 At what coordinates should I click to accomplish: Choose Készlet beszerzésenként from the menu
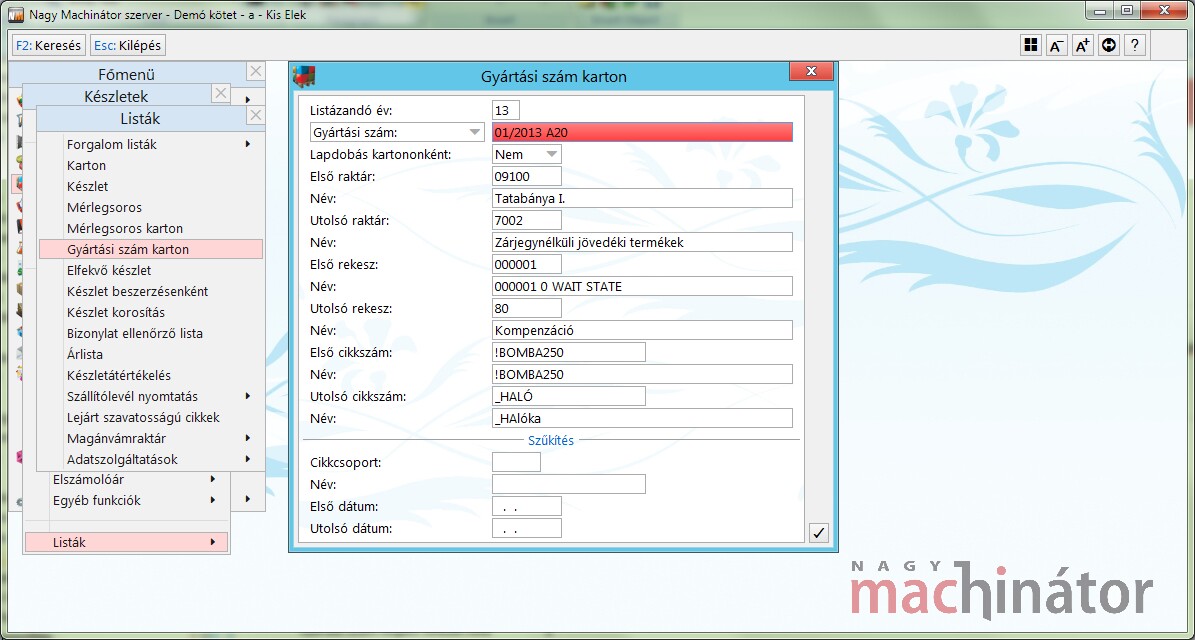(137, 291)
